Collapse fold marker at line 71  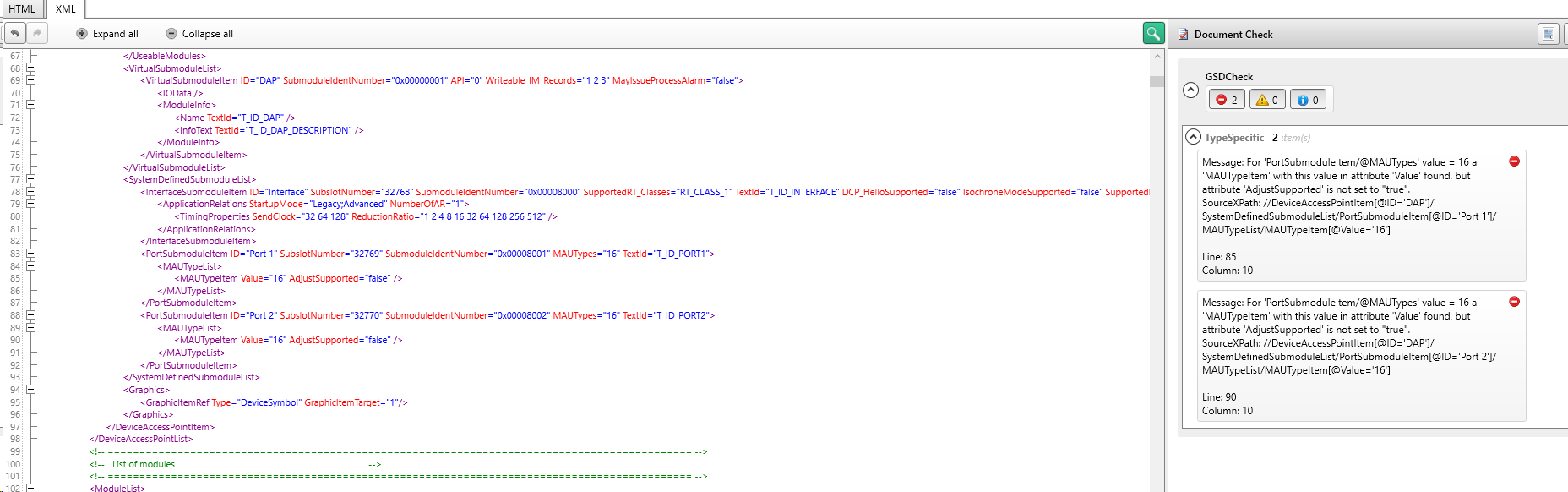click(30, 105)
